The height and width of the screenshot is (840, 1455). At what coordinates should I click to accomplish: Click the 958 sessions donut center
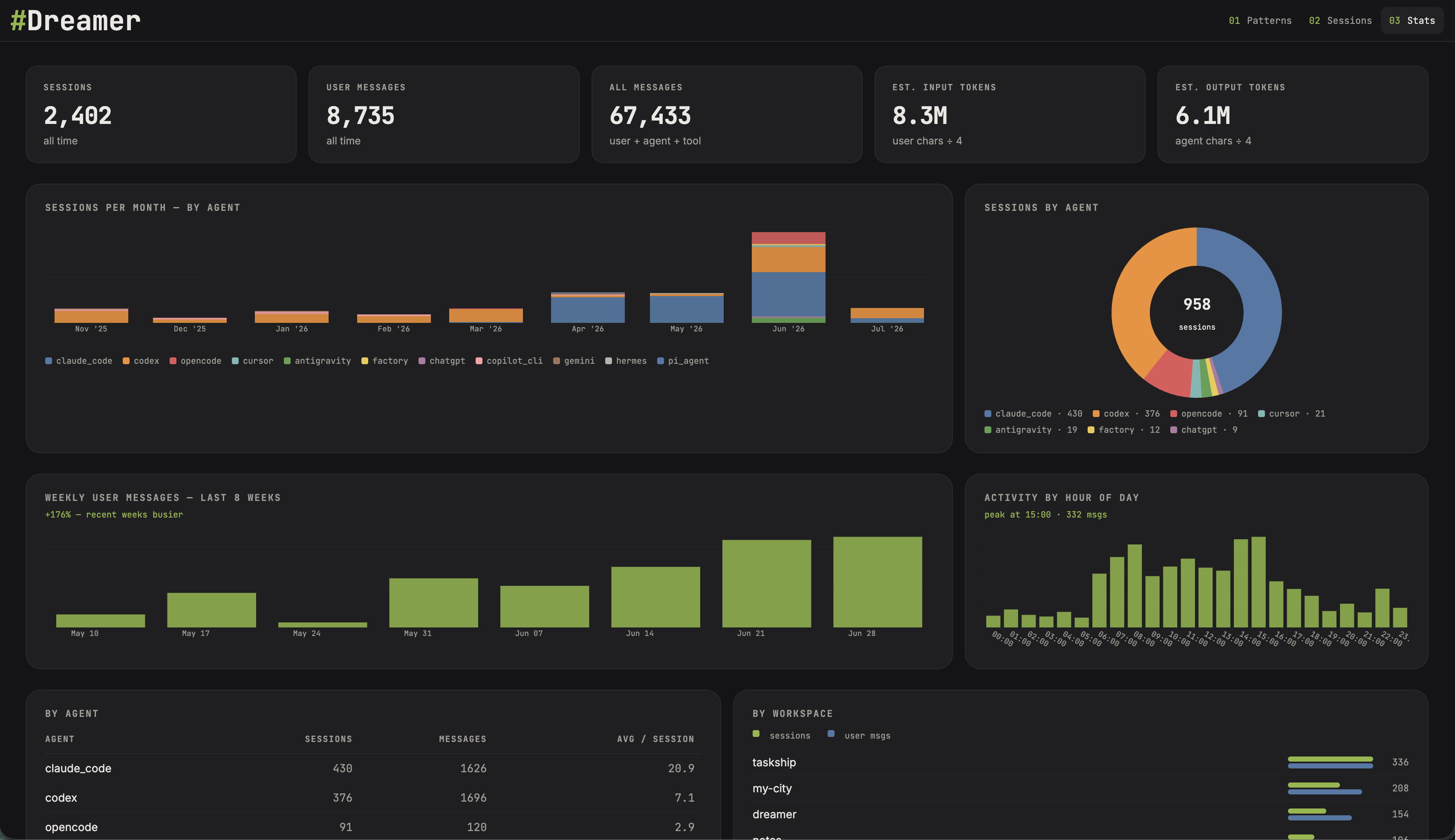tap(1197, 313)
